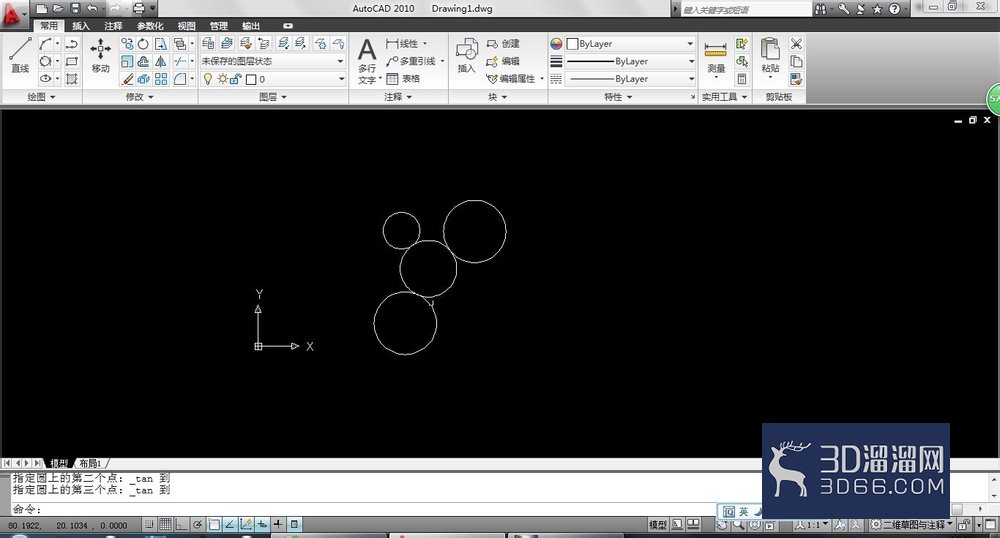The image size is (1000, 538).
Task: Click the 粘贴 paste icon
Action: coord(770,55)
